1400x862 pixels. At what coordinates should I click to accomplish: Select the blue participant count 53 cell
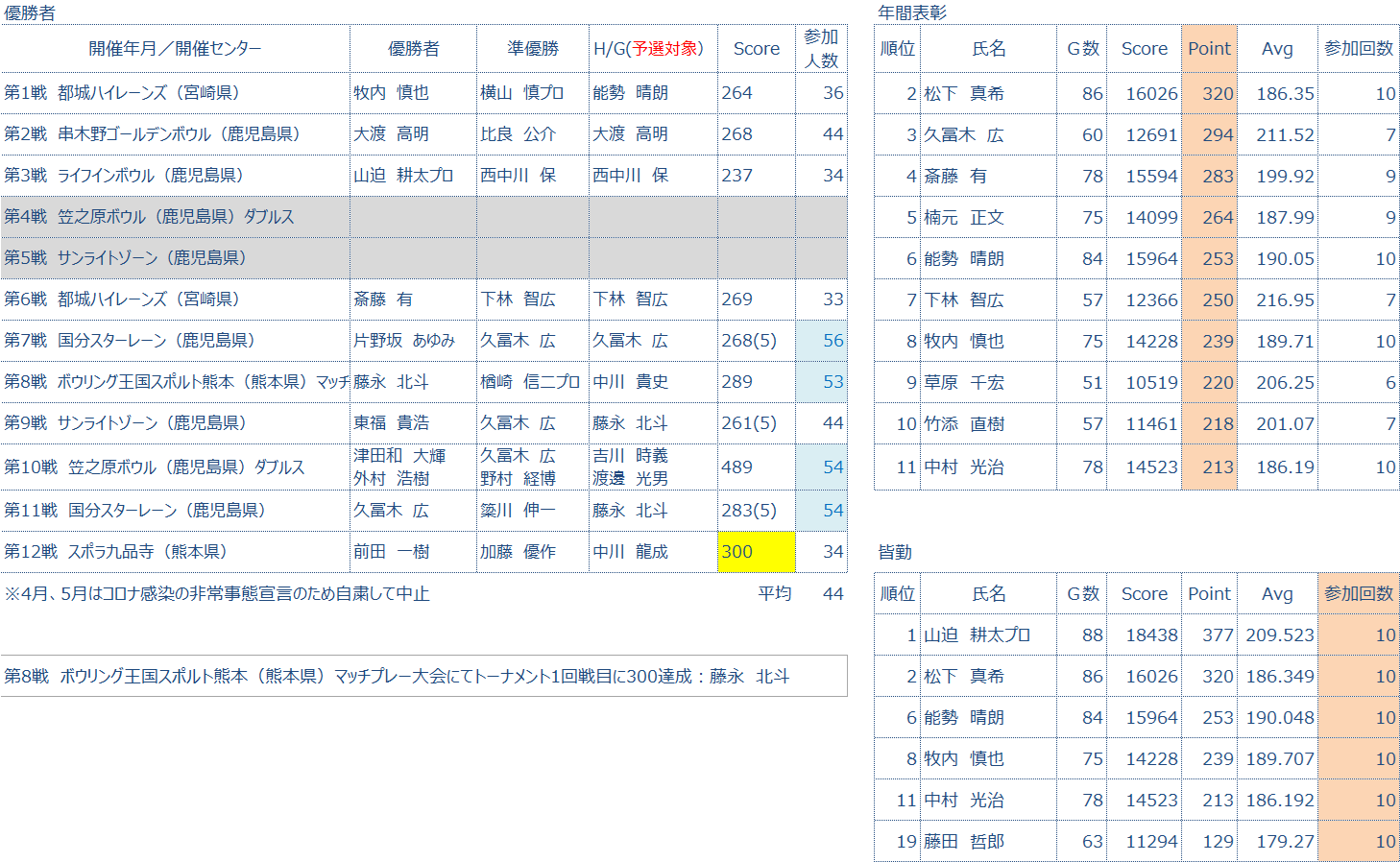(x=821, y=382)
